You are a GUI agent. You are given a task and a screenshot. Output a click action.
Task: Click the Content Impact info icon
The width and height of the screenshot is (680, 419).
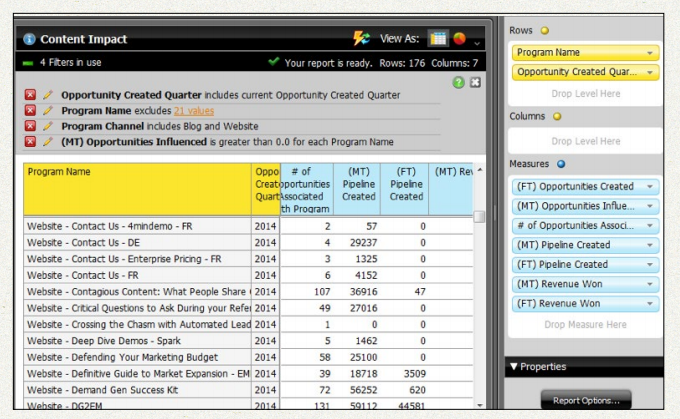pos(29,39)
